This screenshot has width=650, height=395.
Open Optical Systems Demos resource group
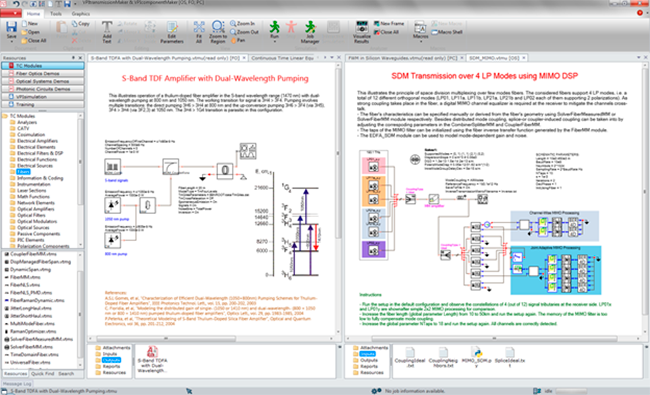(43, 81)
